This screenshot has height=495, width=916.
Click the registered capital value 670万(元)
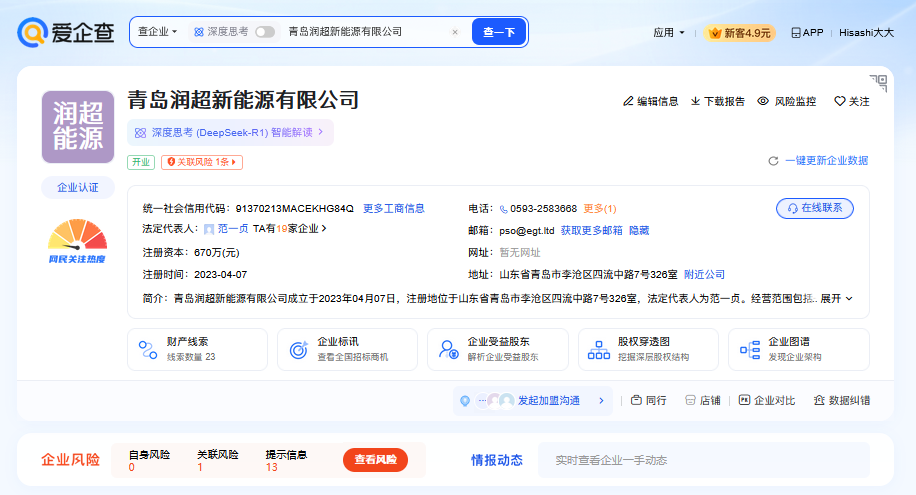click(217, 253)
